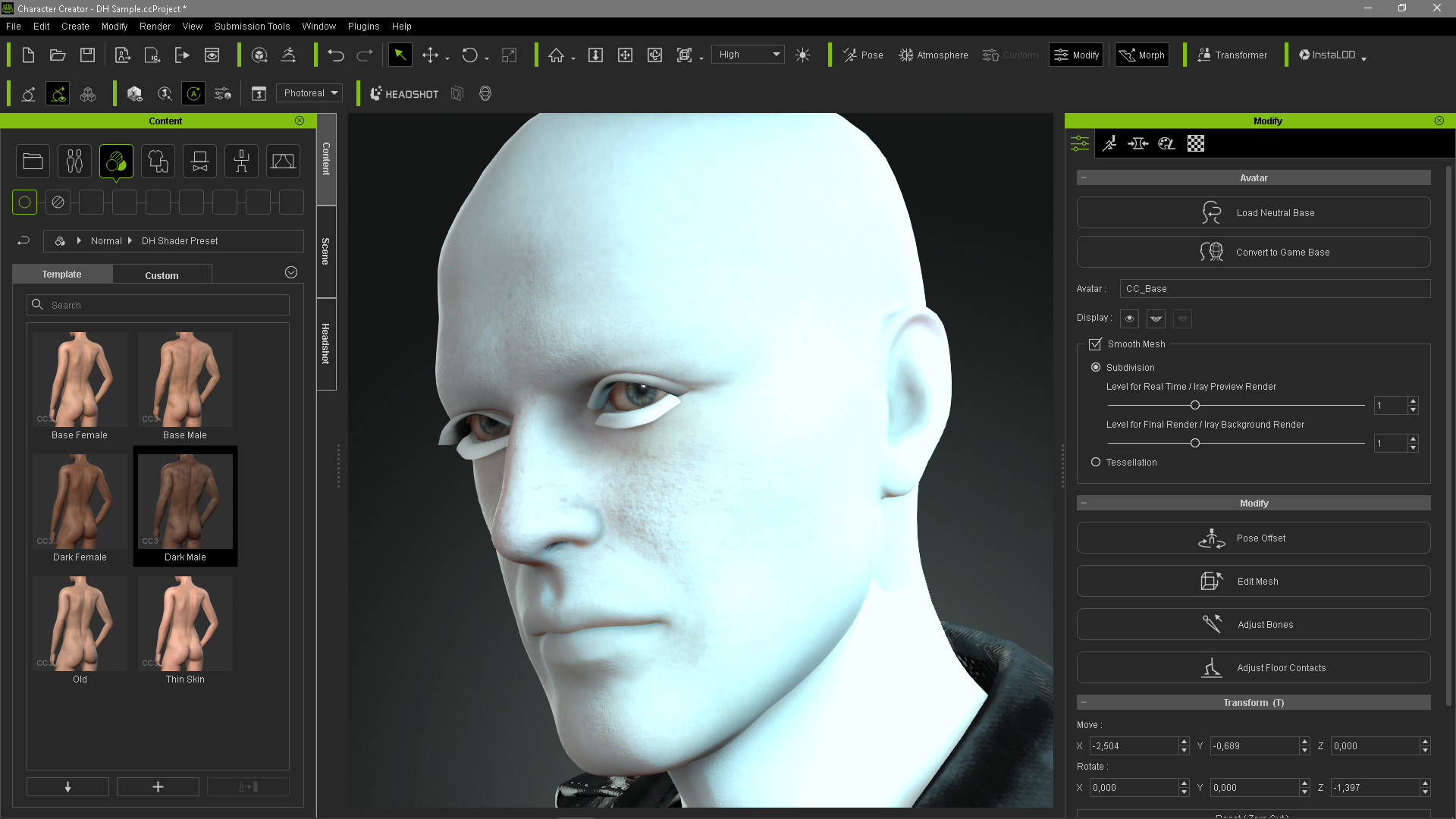Open the render quality High dropdown
The height and width of the screenshot is (819, 1456).
click(x=748, y=55)
